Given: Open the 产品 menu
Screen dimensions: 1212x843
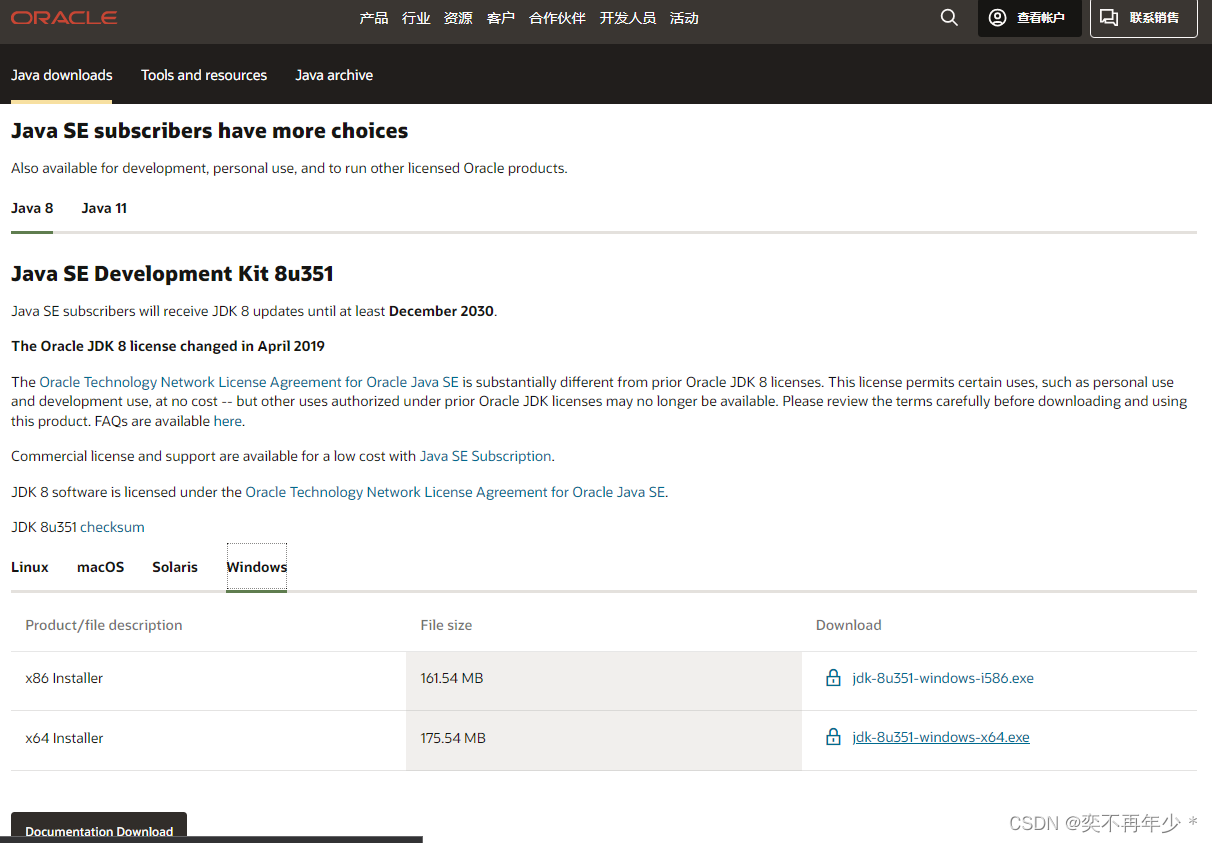Looking at the screenshot, I should [374, 18].
